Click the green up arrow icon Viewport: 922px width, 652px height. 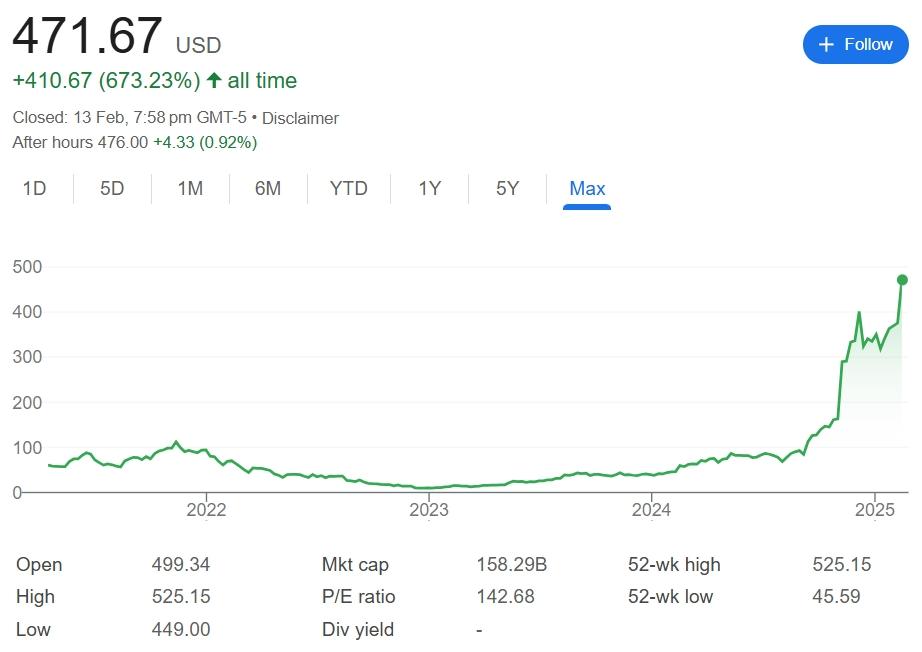[x=213, y=80]
